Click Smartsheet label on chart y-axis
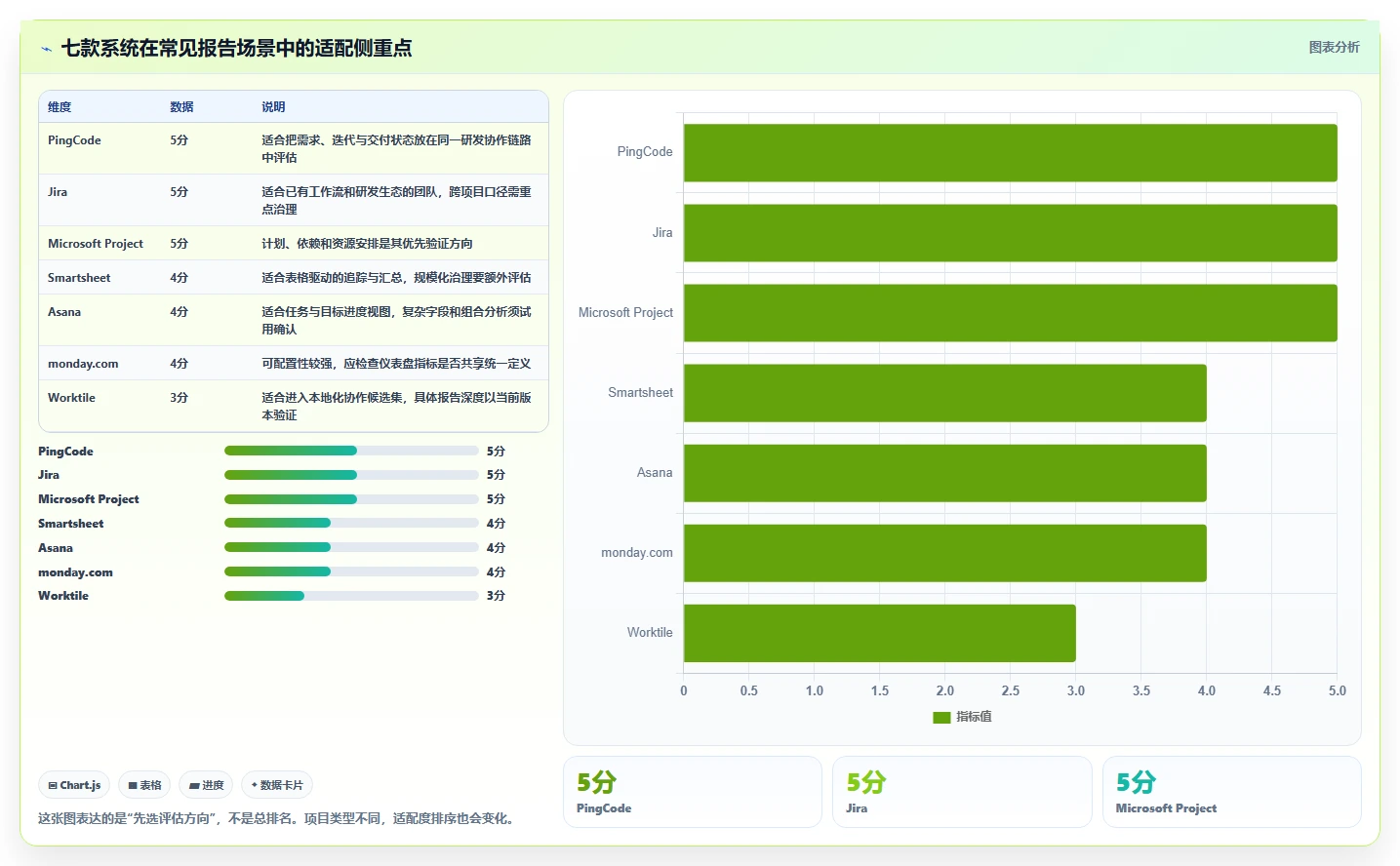 coord(640,393)
